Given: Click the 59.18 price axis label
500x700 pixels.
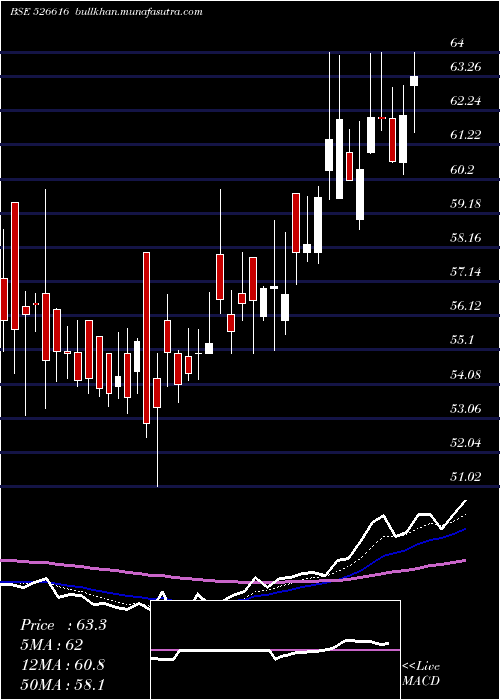Looking at the screenshot, I should point(466,204).
